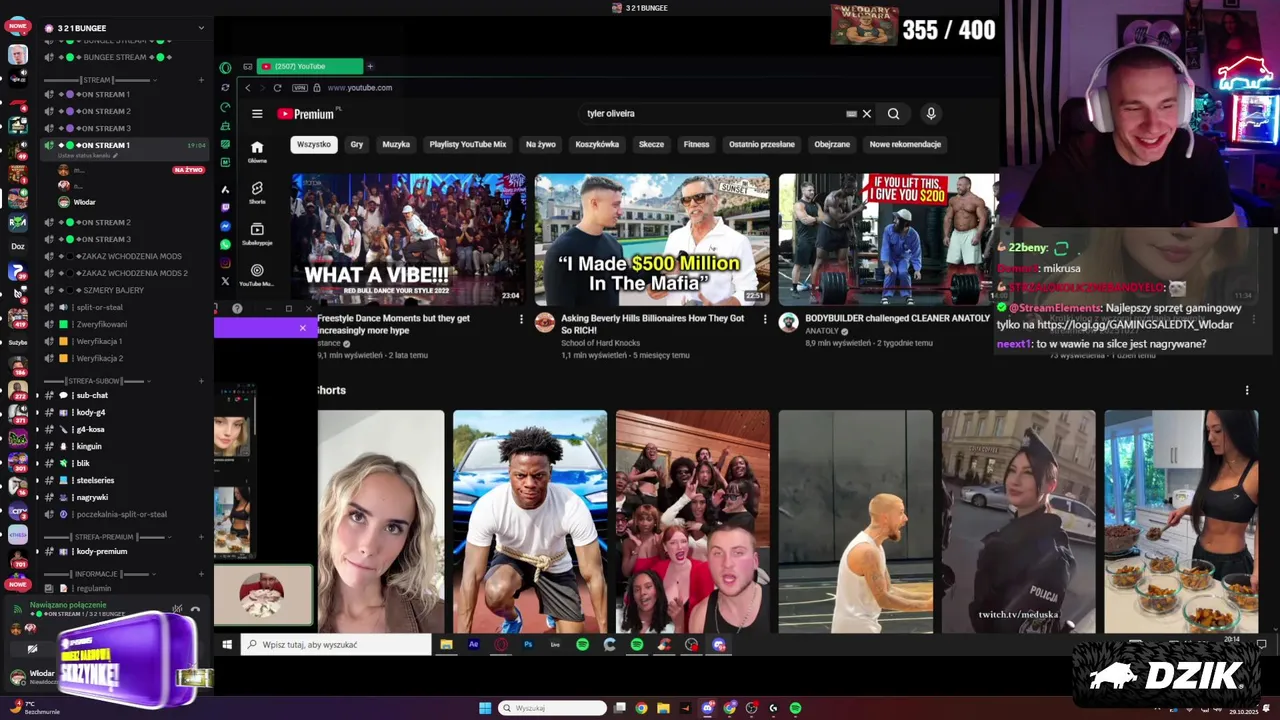Reload the page in Opera browser
This screenshot has height=720, width=1280.
(277, 88)
